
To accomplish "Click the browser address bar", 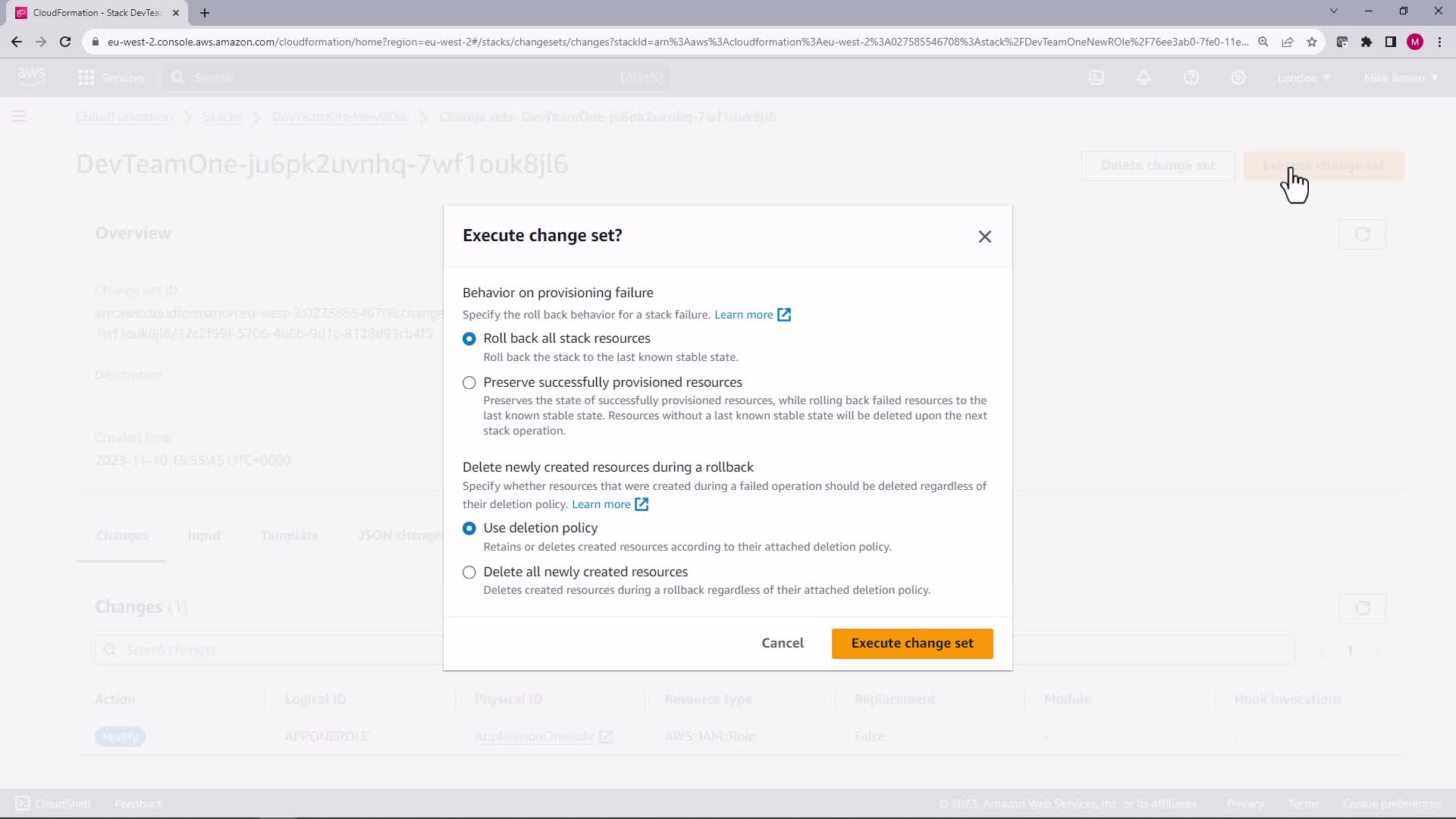I will (675, 42).
